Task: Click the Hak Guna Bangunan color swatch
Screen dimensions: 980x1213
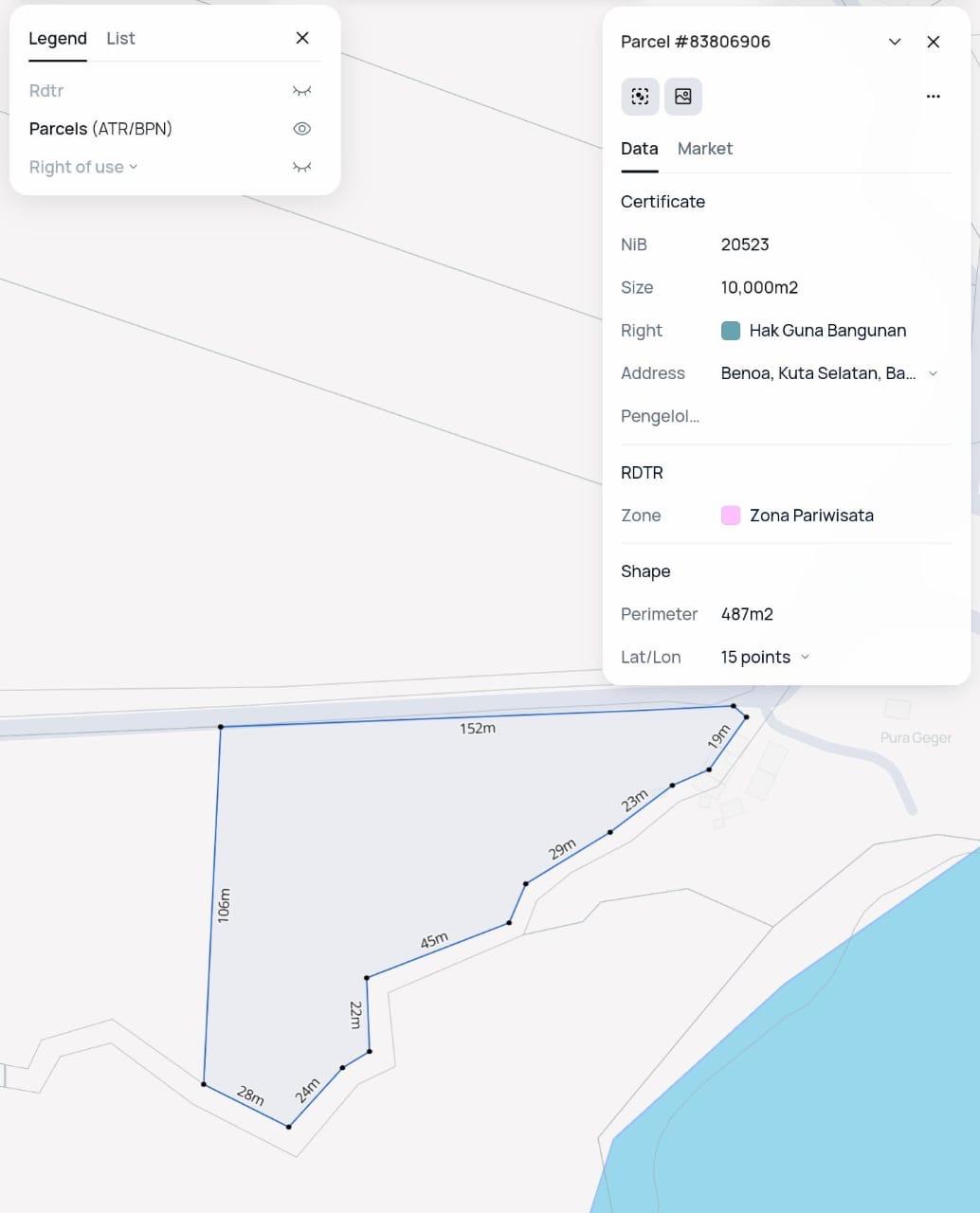Action: 731,331
